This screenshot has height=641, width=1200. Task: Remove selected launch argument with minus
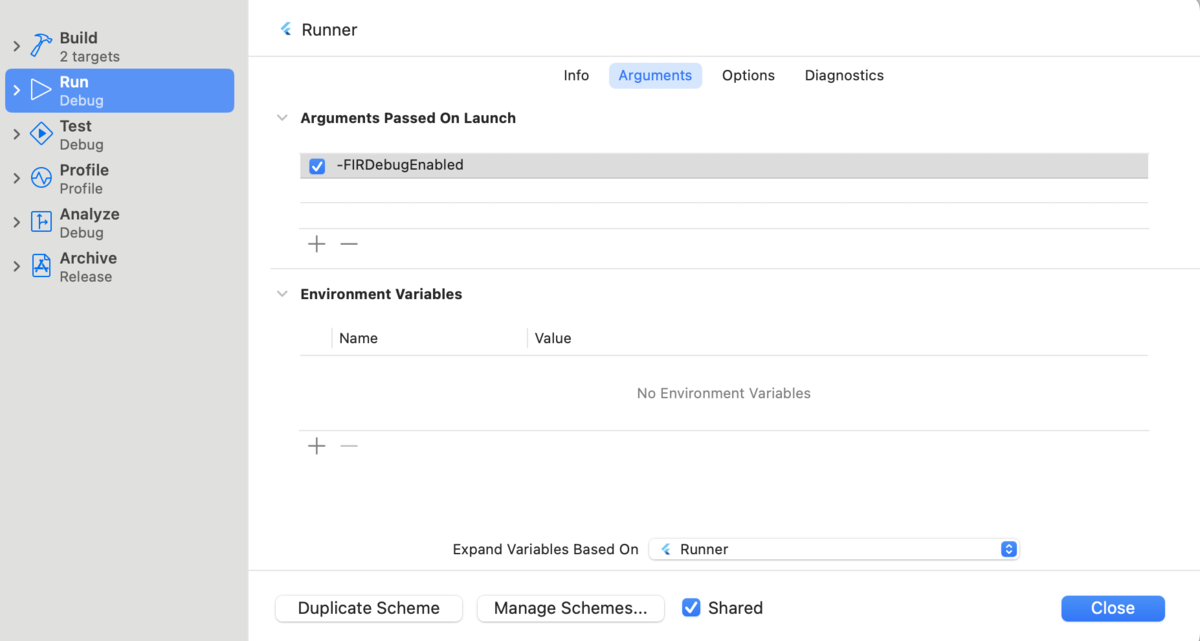pyautogui.click(x=349, y=244)
